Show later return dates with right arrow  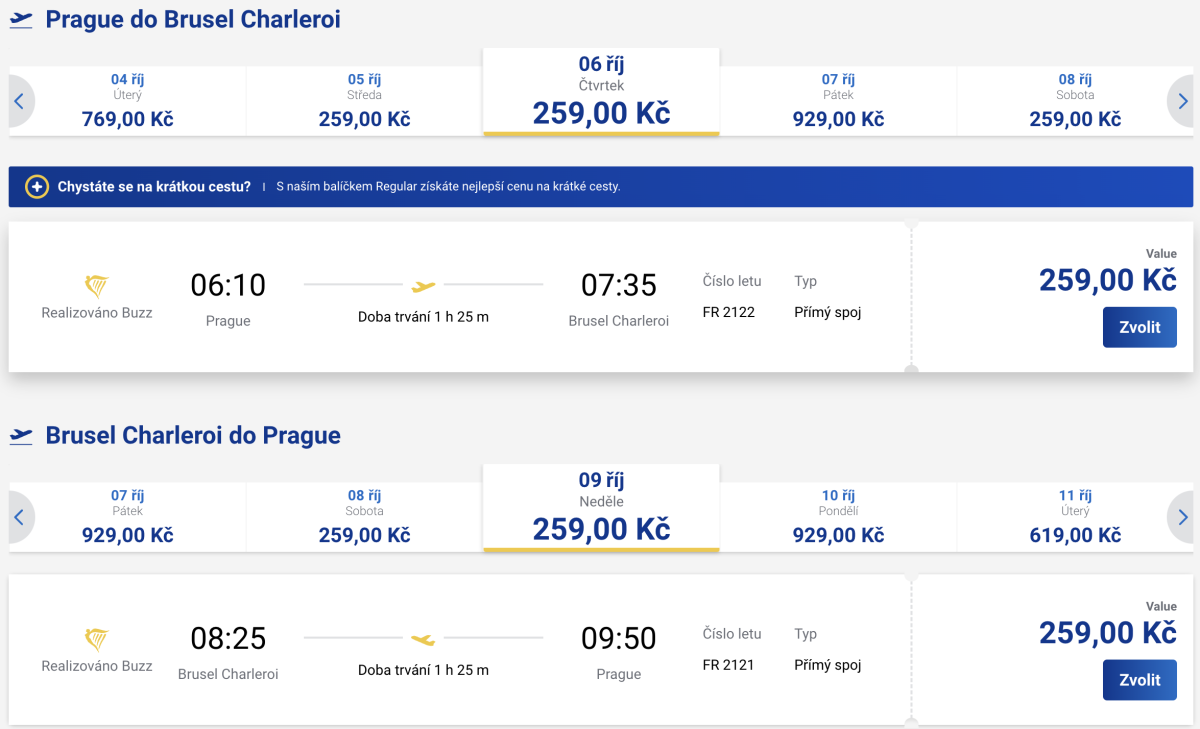pyautogui.click(x=1183, y=517)
